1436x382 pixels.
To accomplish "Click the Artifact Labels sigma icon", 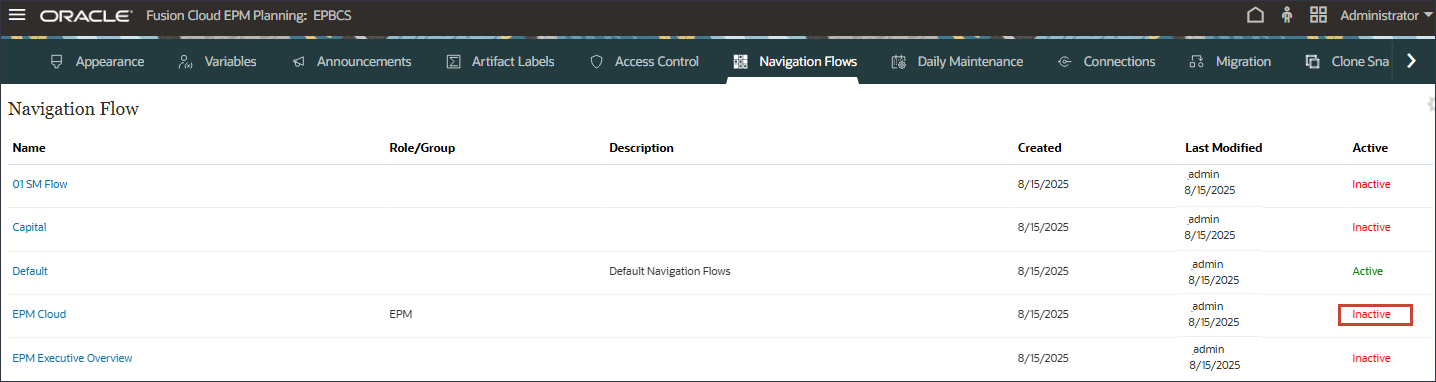I will click(x=453, y=61).
